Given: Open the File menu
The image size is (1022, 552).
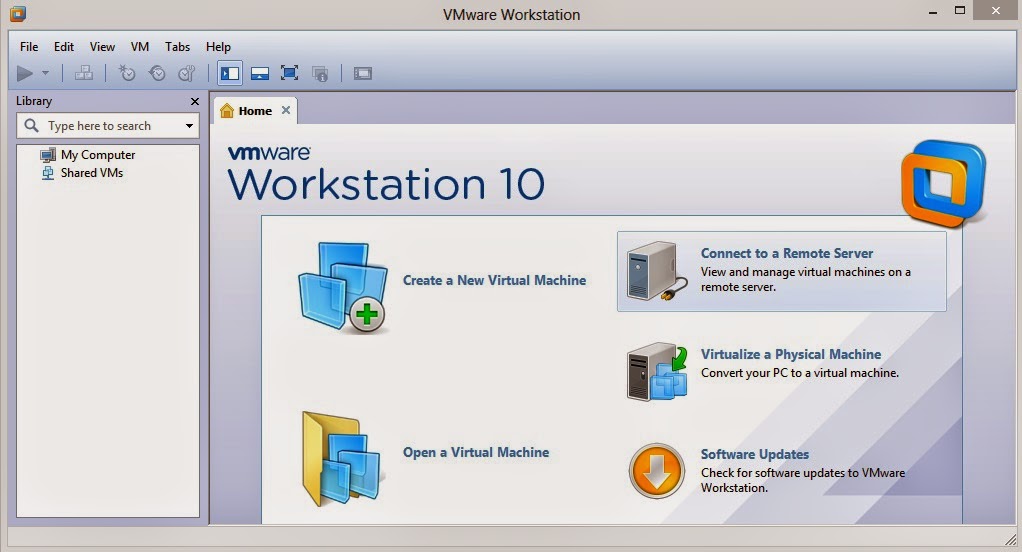Looking at the screenshot, I should pos(29,47).
